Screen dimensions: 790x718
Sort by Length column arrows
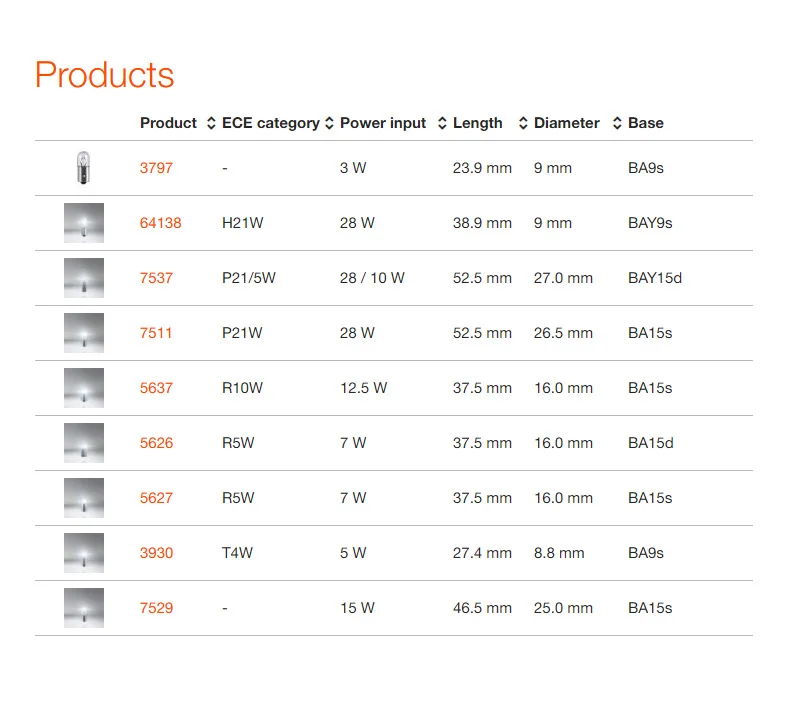pos(523,123)
